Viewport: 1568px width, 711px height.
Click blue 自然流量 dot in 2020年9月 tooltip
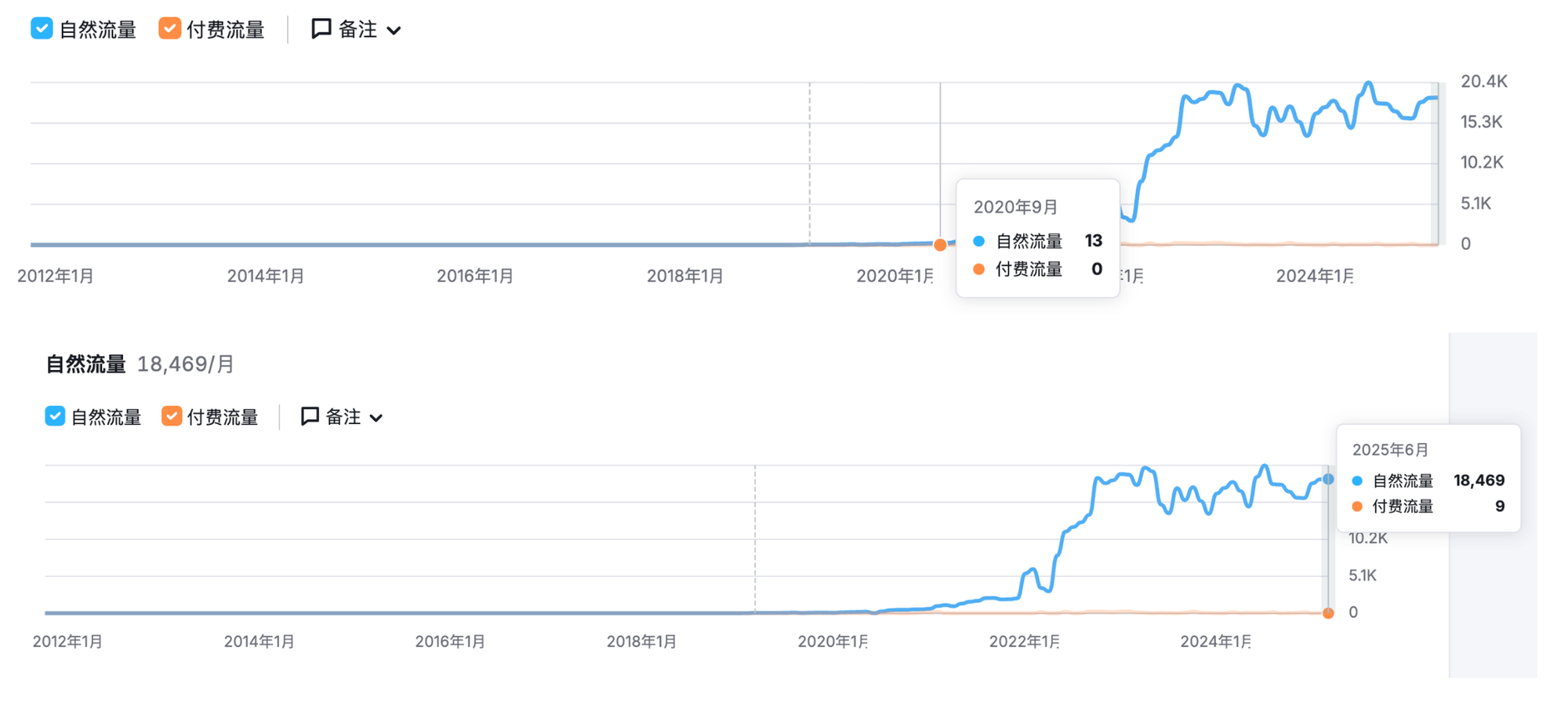[978, 241]
